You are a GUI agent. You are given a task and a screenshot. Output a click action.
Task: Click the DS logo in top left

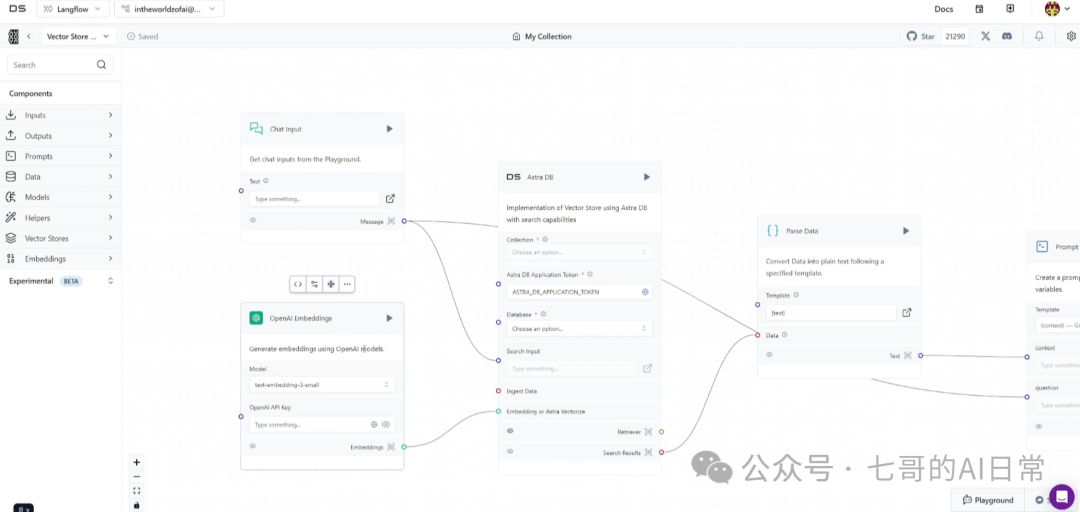coord(17,9)
